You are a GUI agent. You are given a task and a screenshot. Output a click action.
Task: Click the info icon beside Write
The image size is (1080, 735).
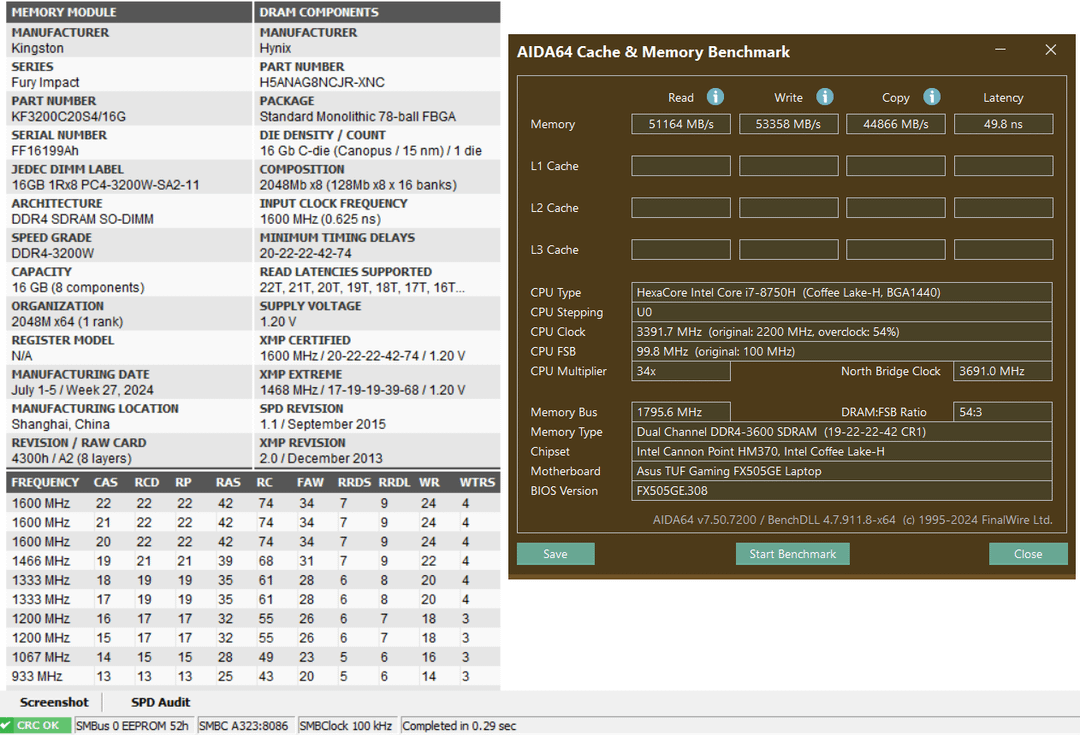pyautogui.click(x=824, y=97)
